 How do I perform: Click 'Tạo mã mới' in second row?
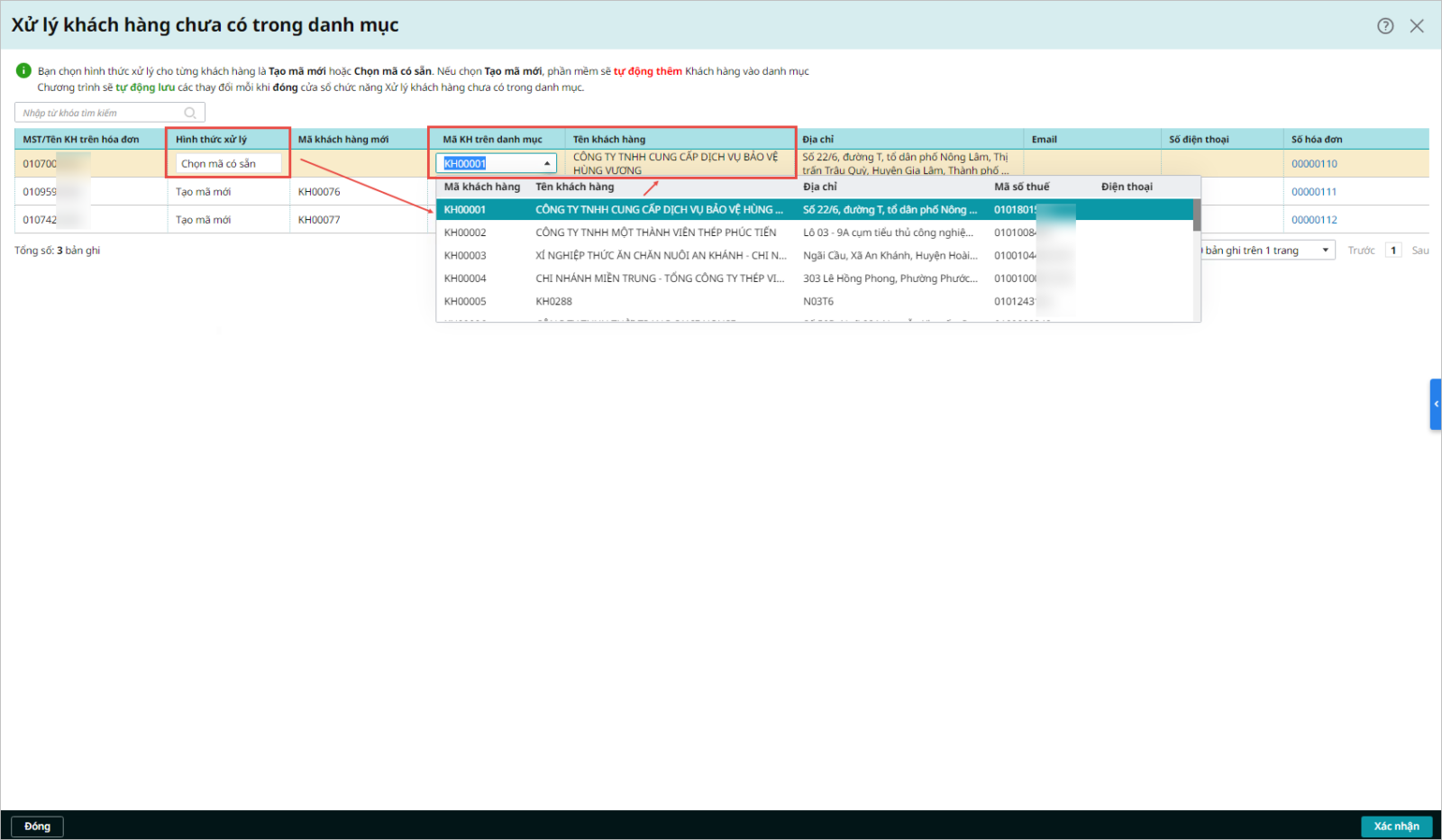[x=204, y=192]
